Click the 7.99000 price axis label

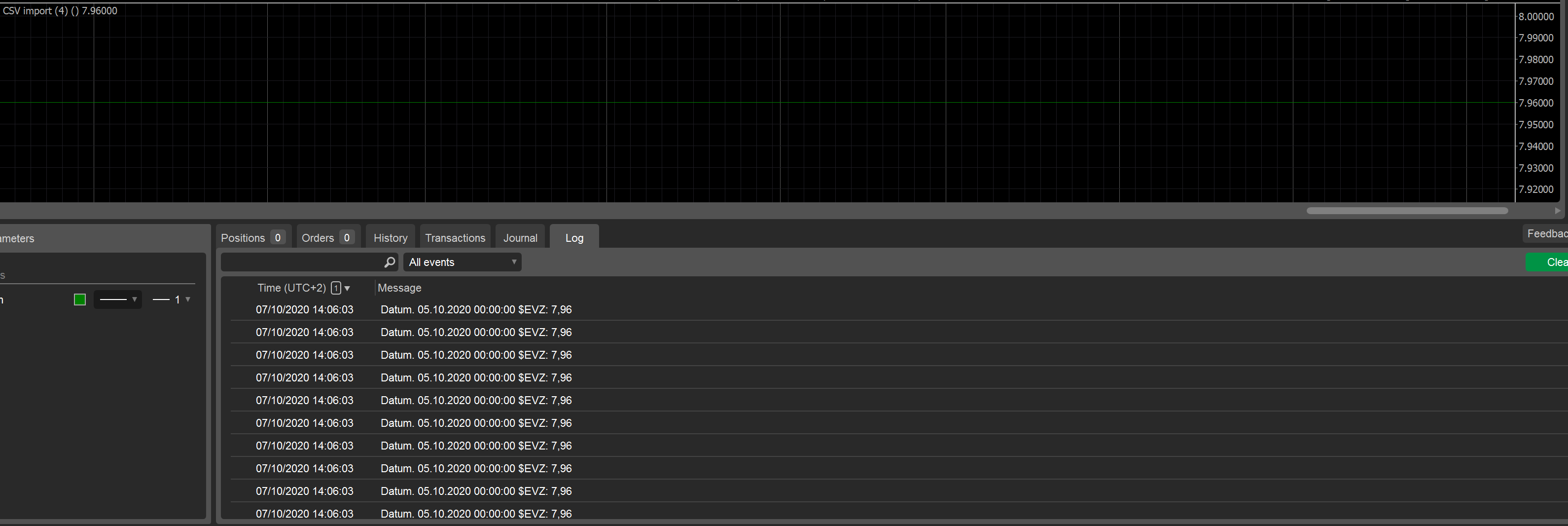point(1536,38)
